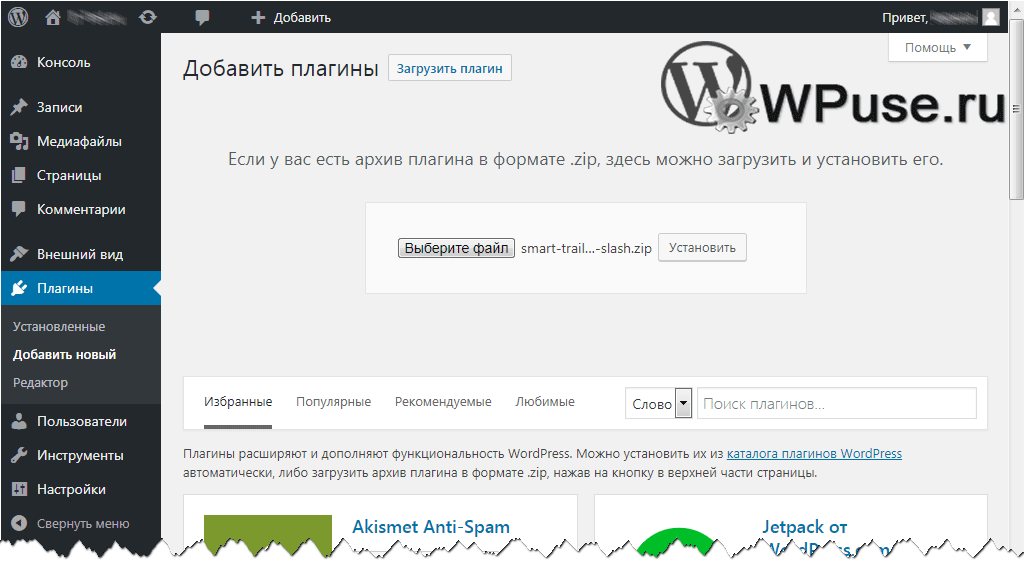Viewport: 1024px width, 561px height.
Task: Click the WordPress logo in admin bar
Action: pos(18,17)
